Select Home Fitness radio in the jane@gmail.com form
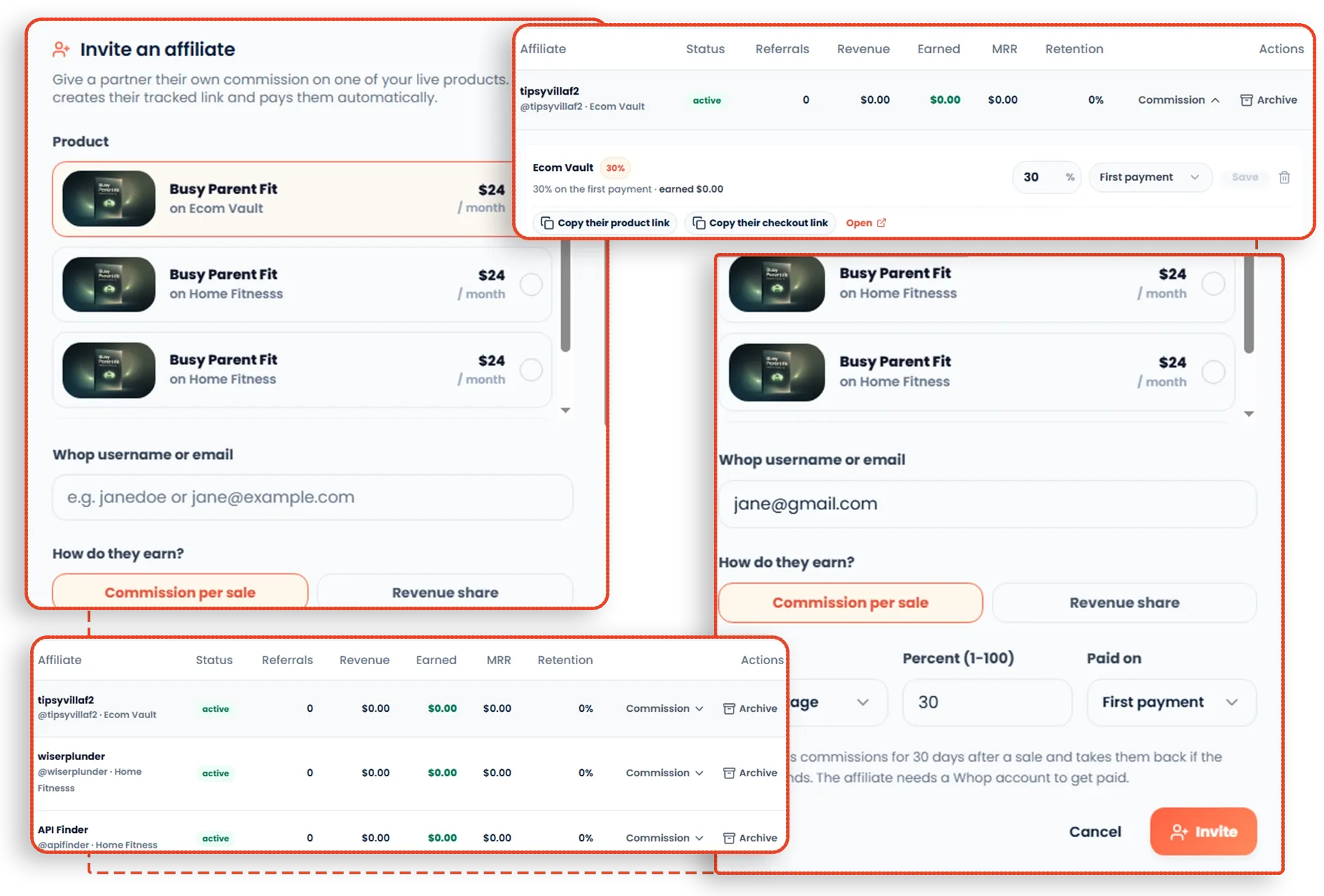This screenshot has height=896, width=1324. tap(1213, 372)
